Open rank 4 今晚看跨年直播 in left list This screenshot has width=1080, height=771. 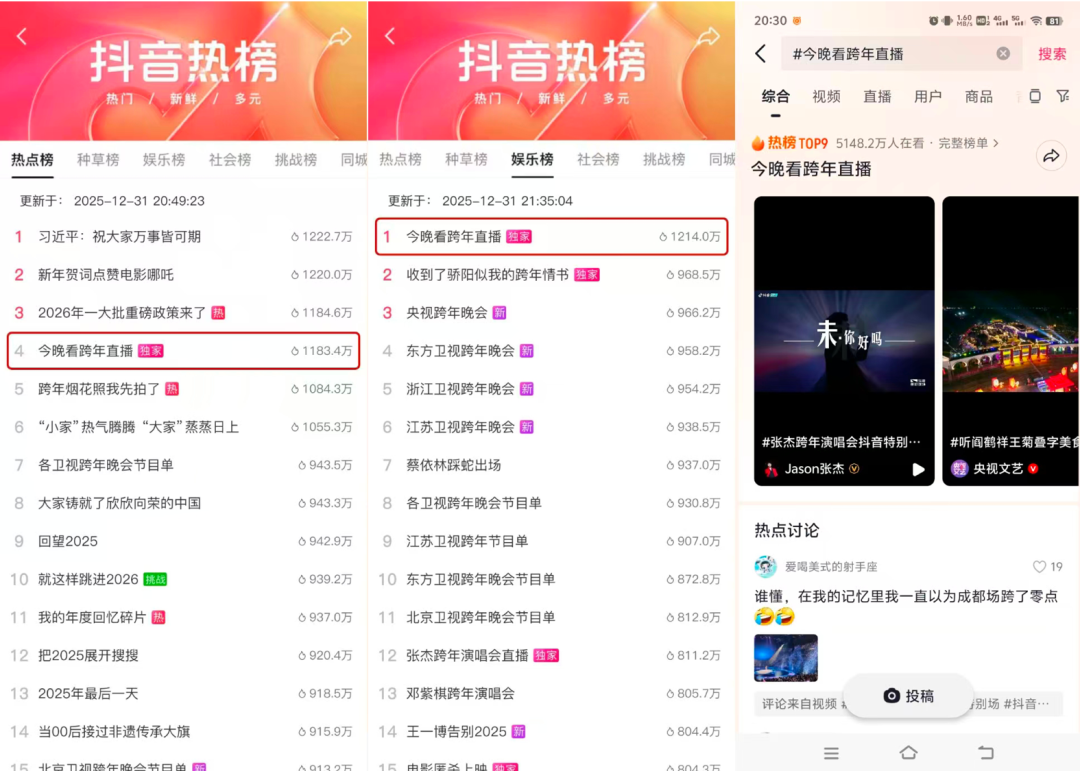[183, 351]
